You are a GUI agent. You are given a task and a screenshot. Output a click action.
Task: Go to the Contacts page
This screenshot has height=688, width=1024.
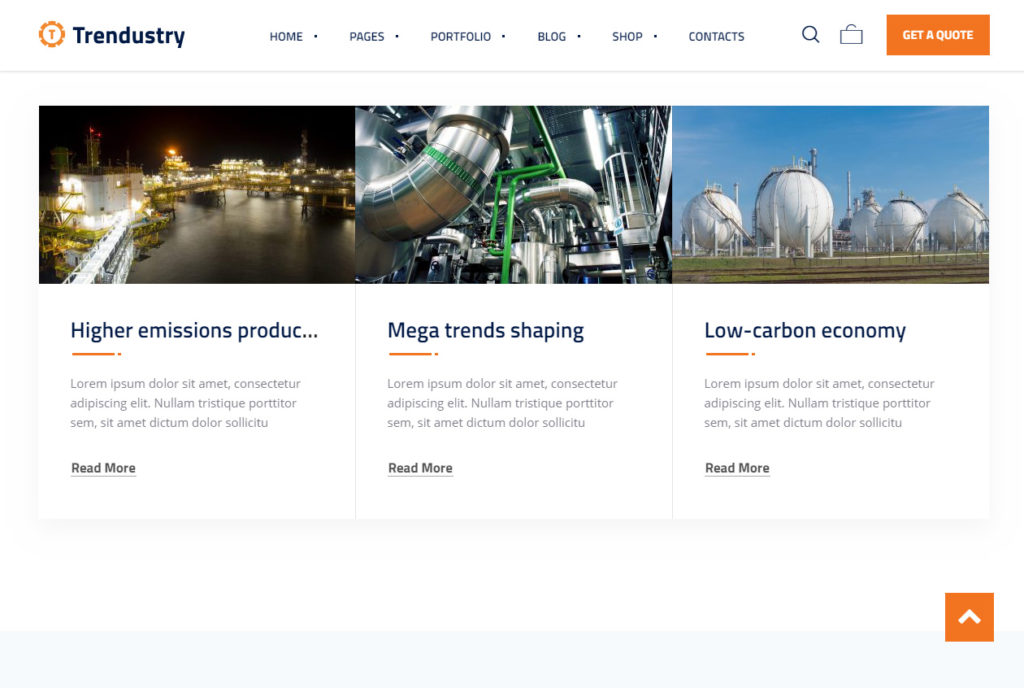[716, 36]
